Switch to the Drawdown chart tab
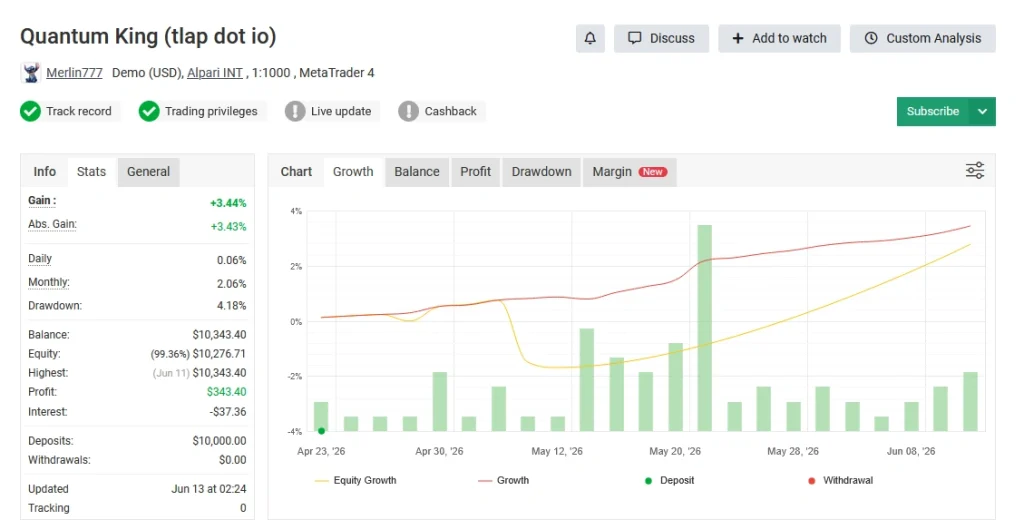1024x520 pixels. pos(541,172)
